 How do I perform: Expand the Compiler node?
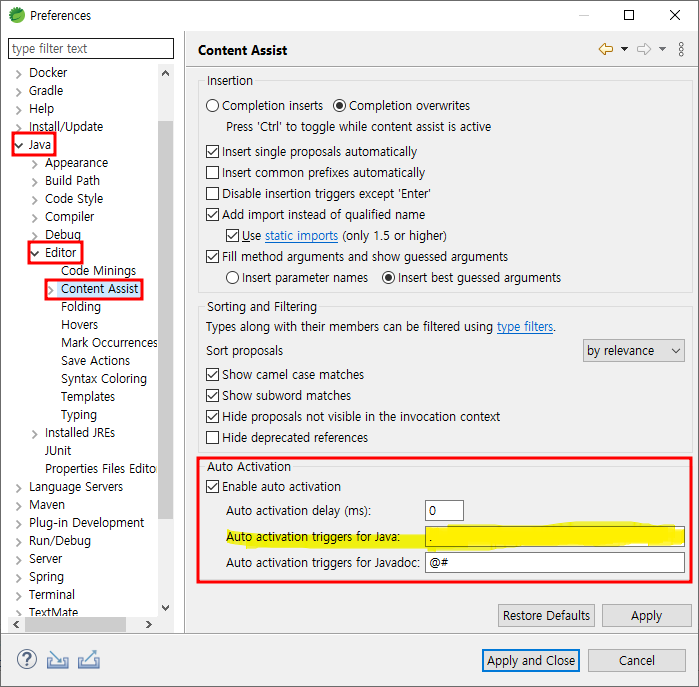pos(35,218)
